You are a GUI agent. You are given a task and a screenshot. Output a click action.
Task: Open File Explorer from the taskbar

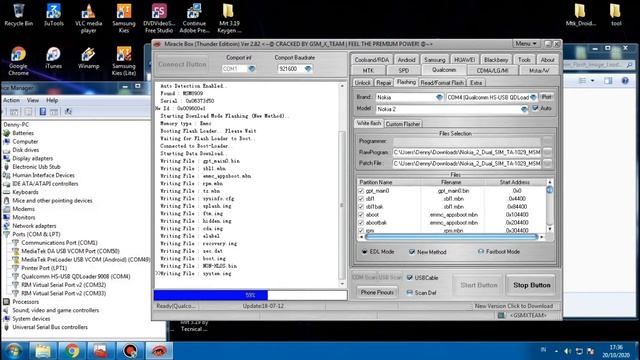click(43, 351)
